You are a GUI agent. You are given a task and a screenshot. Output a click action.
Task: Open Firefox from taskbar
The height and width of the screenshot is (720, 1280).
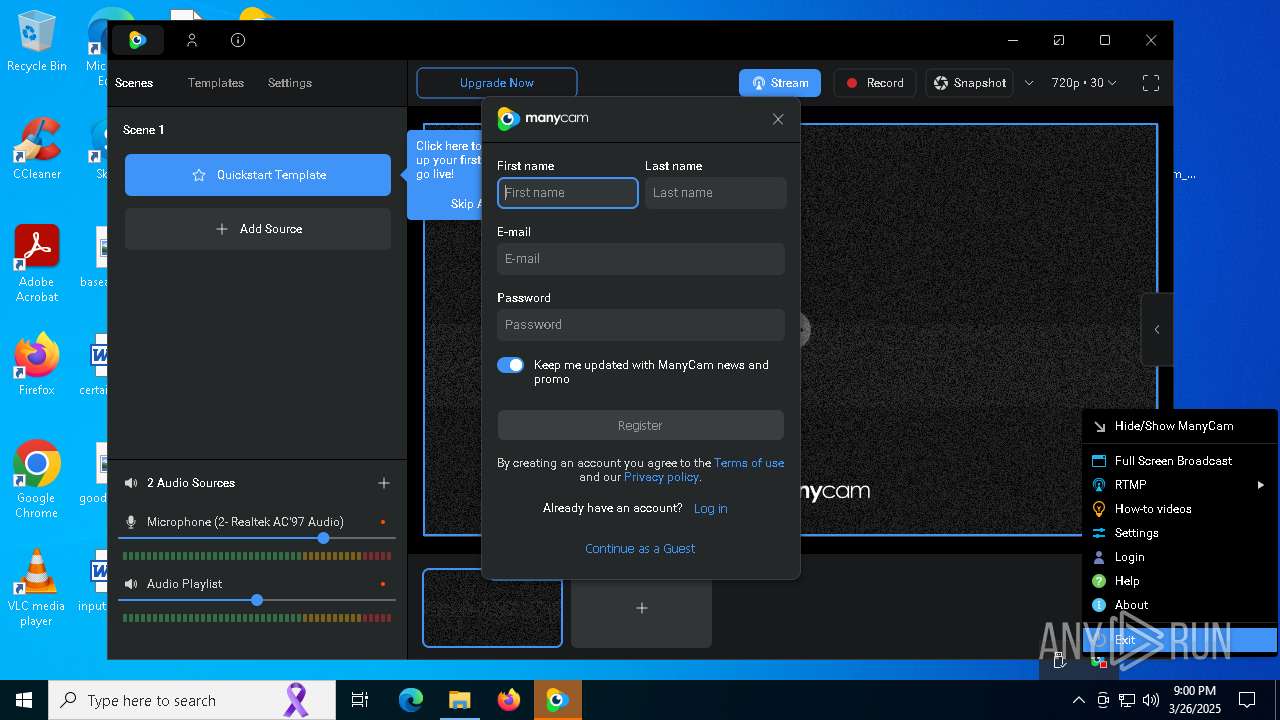click(508, 700)
